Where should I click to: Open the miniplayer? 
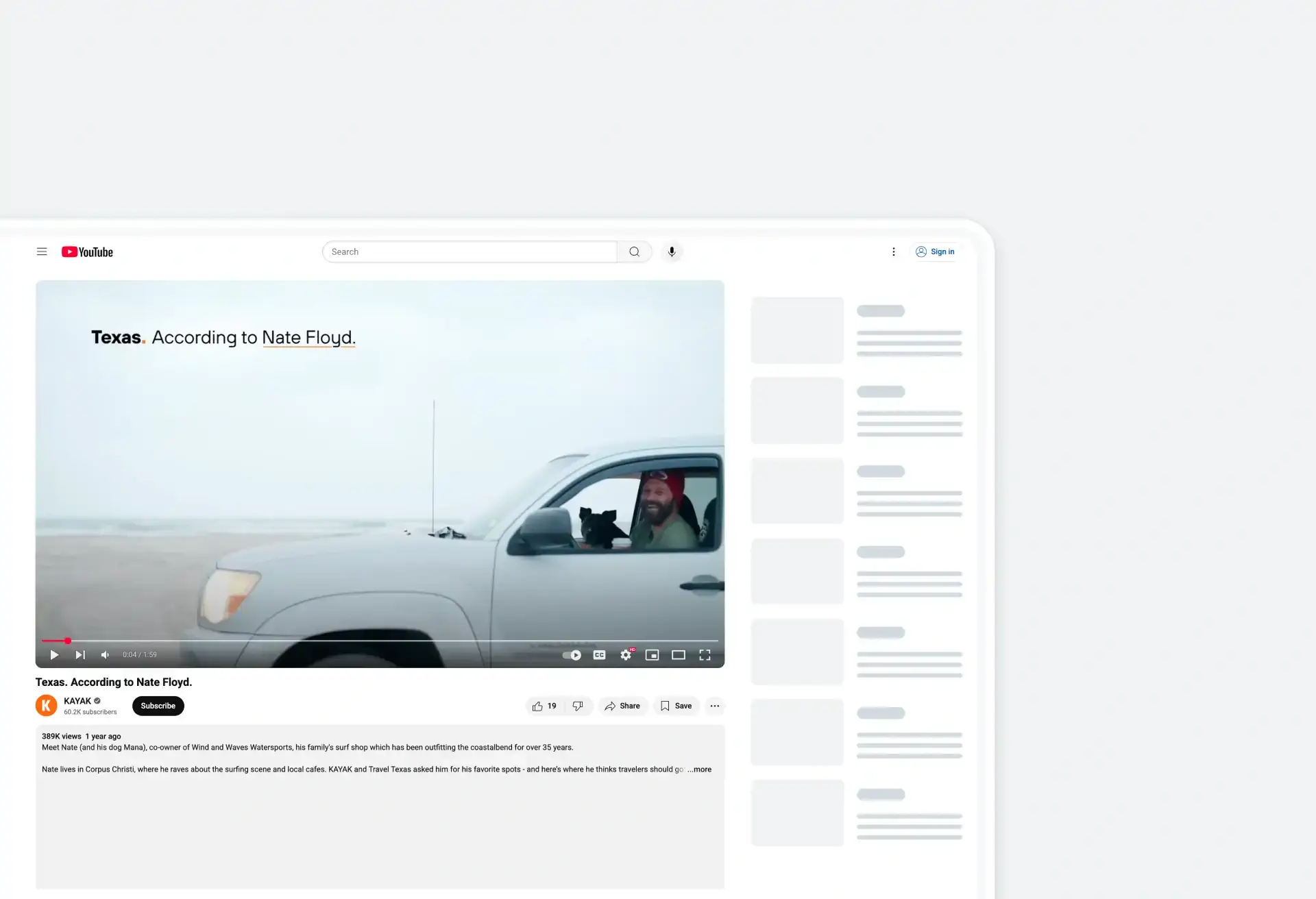pyautogui.click(x=652, y=655)
